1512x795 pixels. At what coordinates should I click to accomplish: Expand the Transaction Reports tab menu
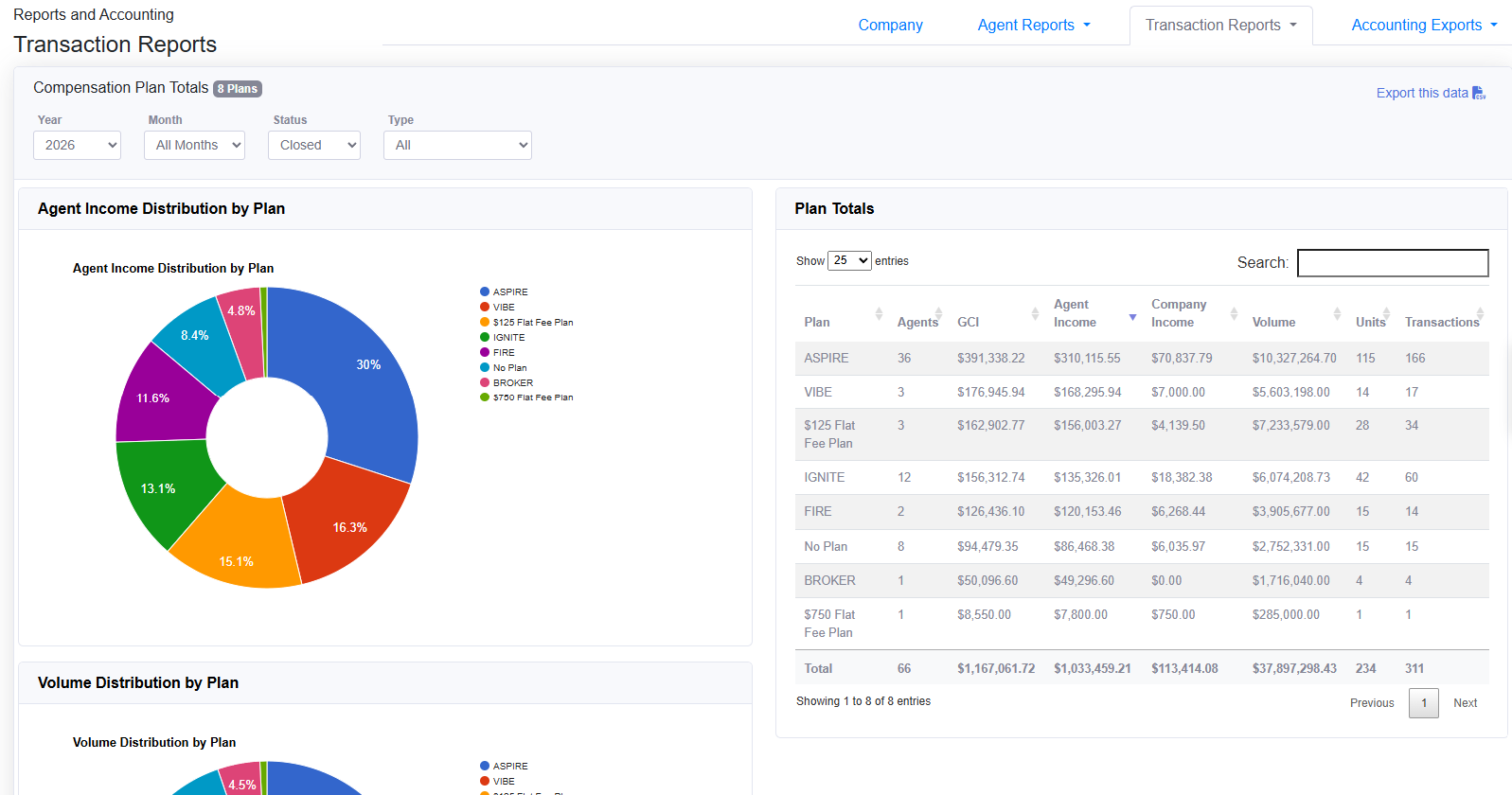tap(1220, 25)
